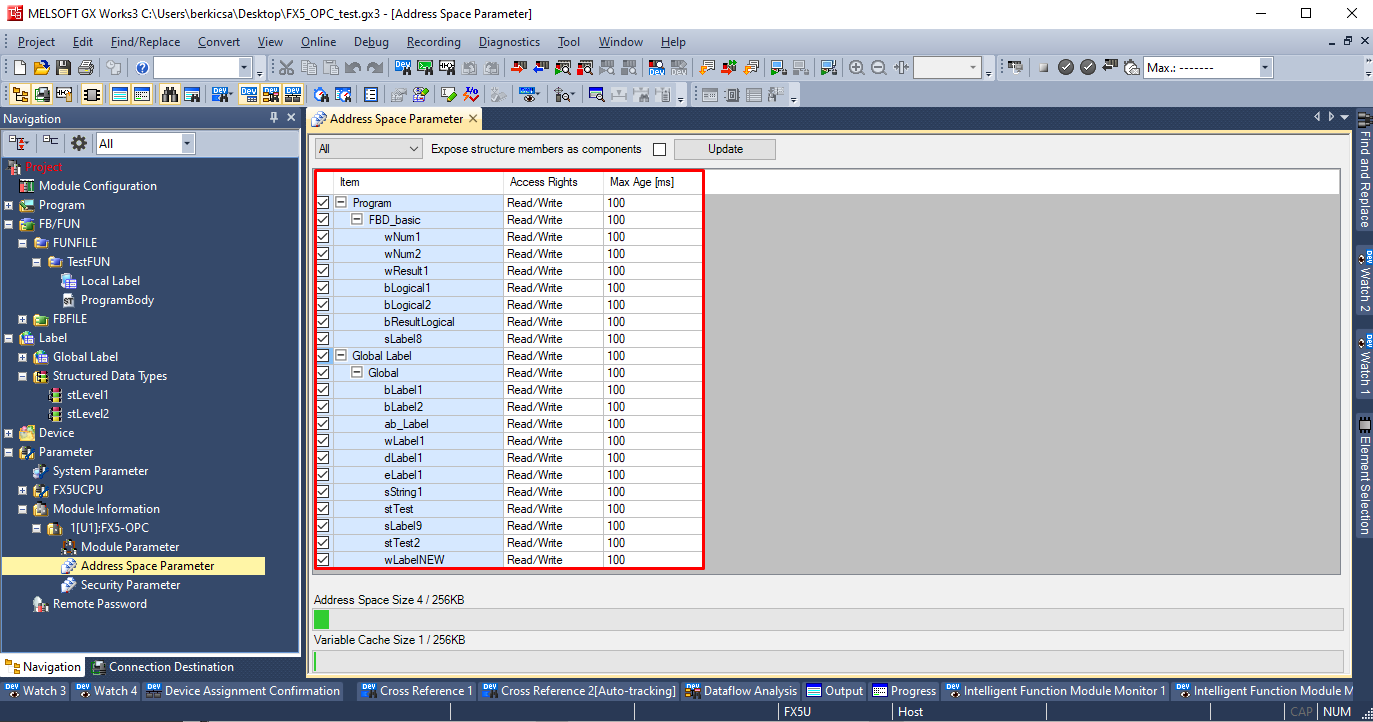This screenshot has height=722, width=1373.
Task: Click the Undo arrow icon
Action: pos(352,67)
